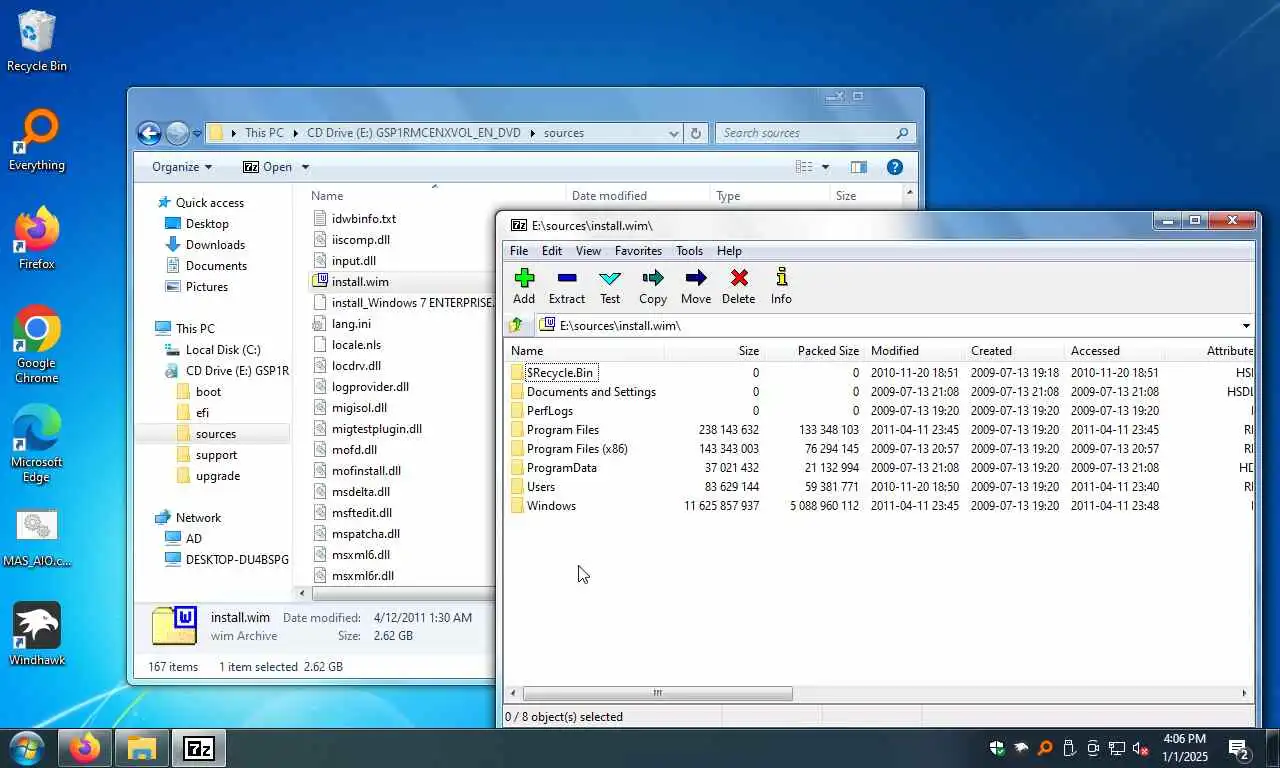The height and width of the screenshot is (768, 1280).
Task: Click 7-Zip taskbar button
Action: (199, 748)
